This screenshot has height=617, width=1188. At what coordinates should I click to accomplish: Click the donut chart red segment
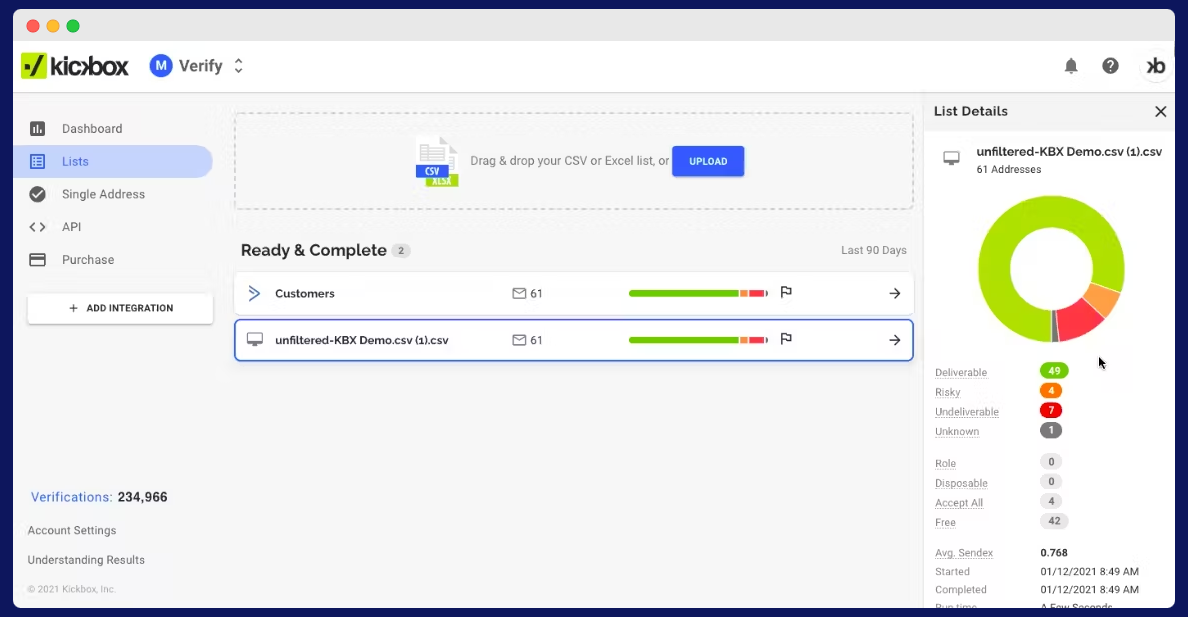[1078, 319]
